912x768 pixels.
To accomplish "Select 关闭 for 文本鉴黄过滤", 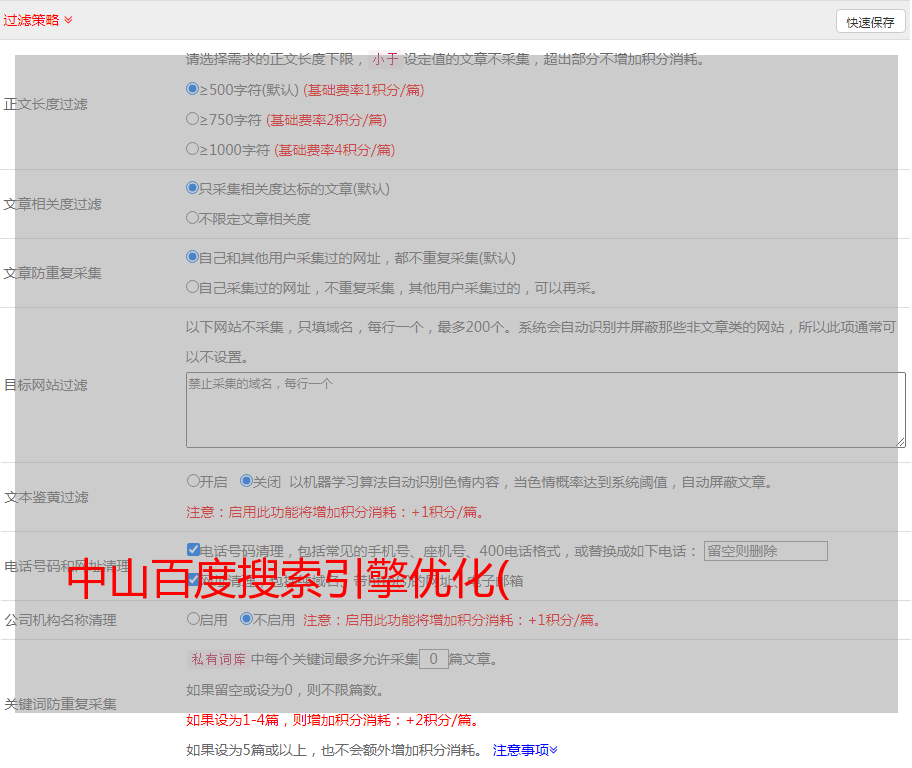I will [247, 481].
